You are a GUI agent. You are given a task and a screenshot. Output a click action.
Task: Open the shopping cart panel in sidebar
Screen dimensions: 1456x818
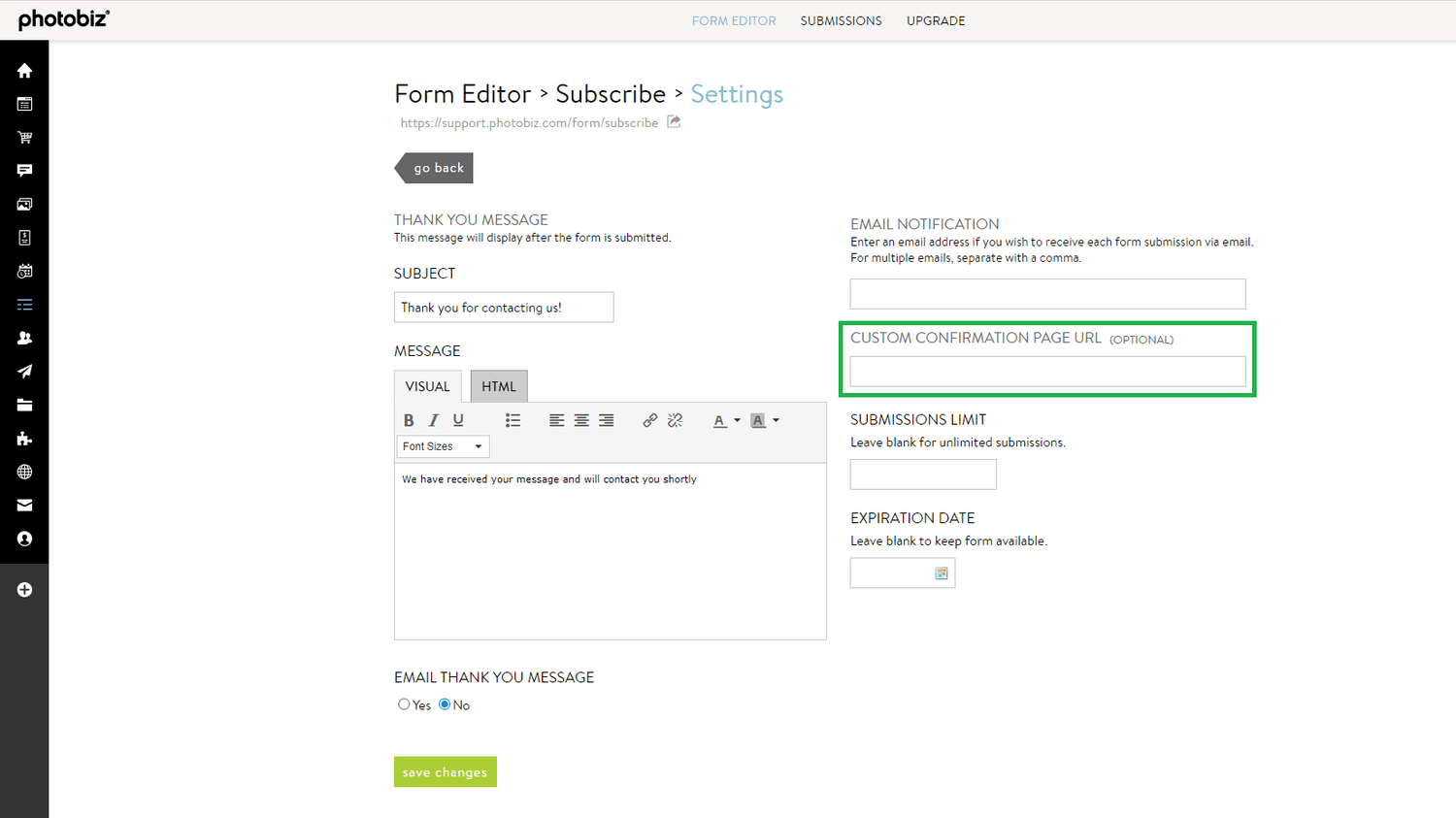click(24, 137)
